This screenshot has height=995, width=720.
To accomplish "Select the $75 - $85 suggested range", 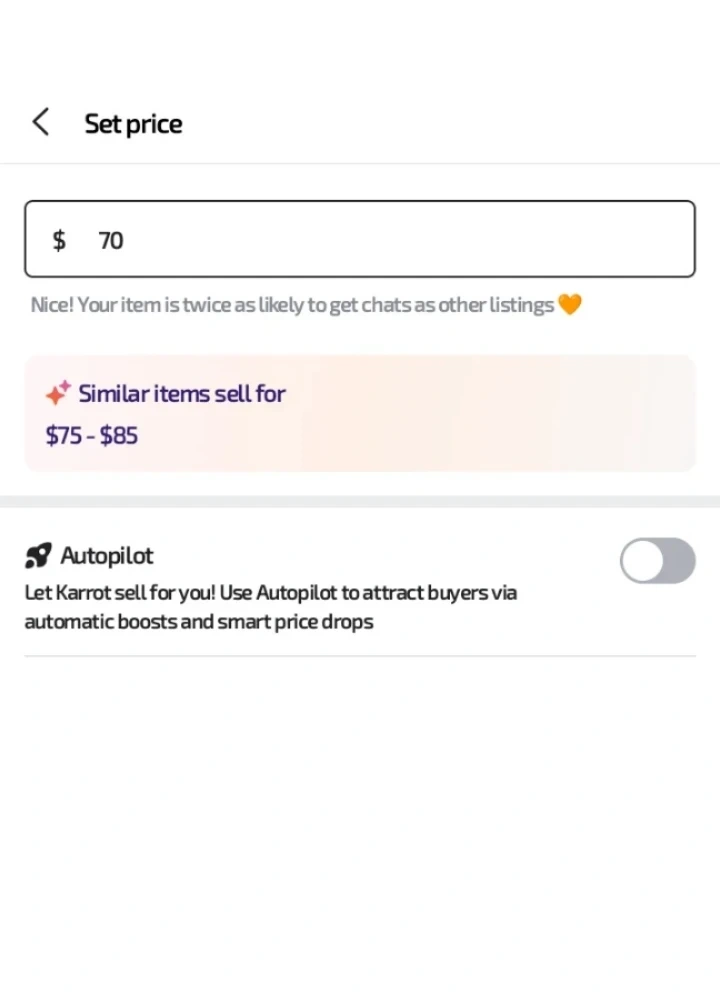I will click(92, 436).
